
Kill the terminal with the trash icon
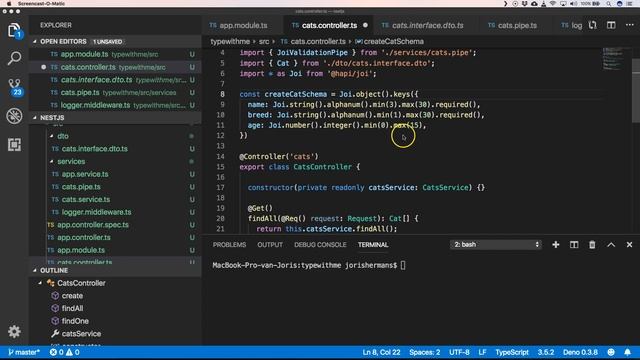coord(592,244)
